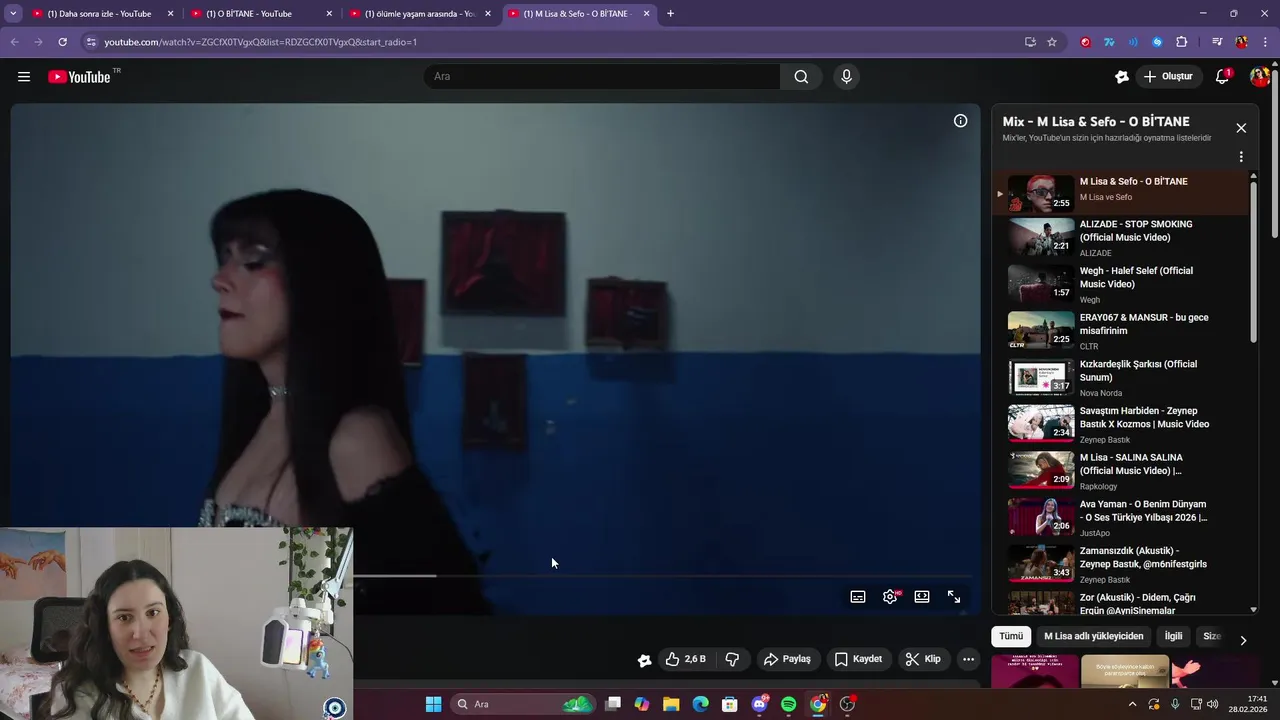1280x720 pixels.
Task: Click the address bar URL
Action: (260, 42)
